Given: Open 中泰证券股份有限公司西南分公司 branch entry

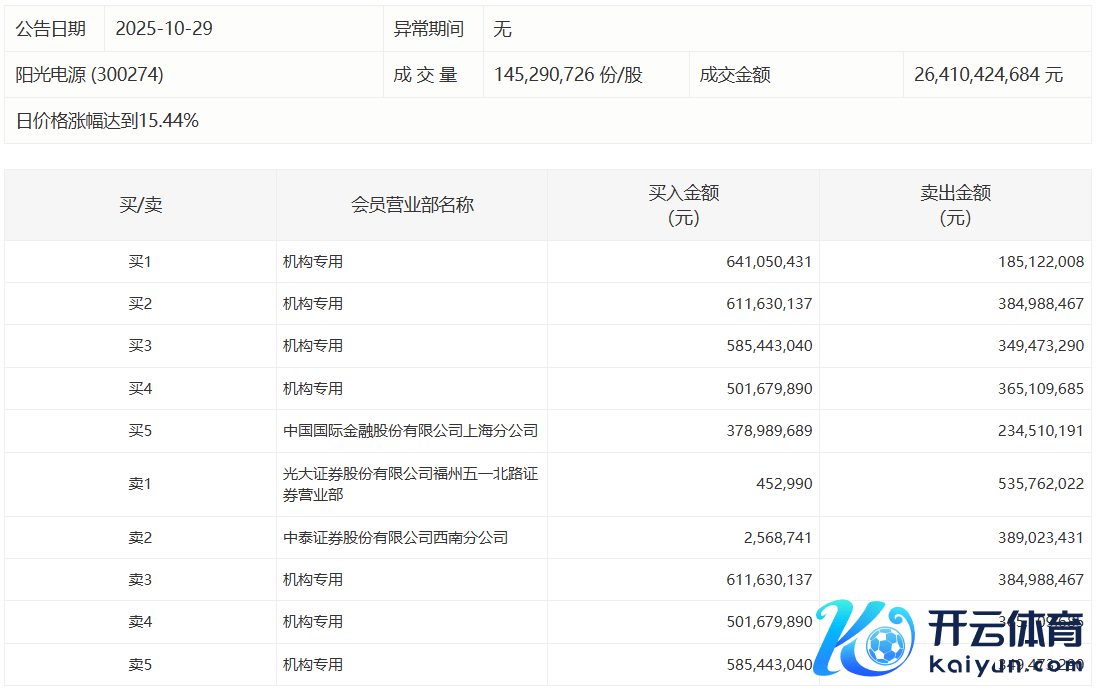Looking at the screenshot, I should pyautogui.click(x=395, y=538).
